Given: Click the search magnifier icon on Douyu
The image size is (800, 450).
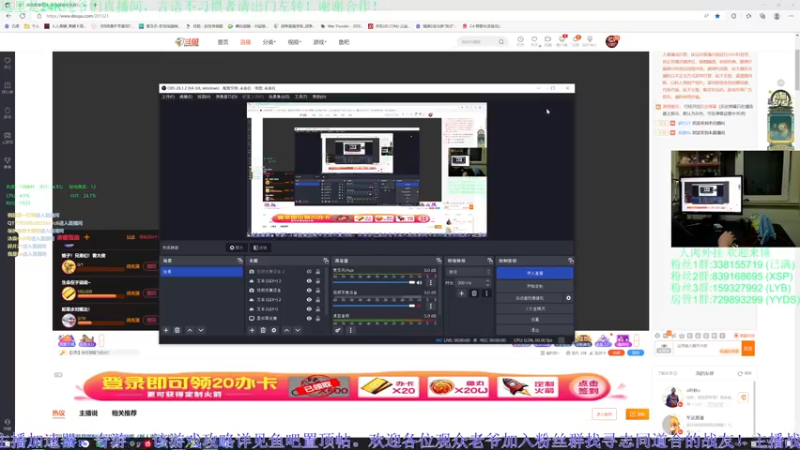Looking at the screenshot, I should (501, 42).
